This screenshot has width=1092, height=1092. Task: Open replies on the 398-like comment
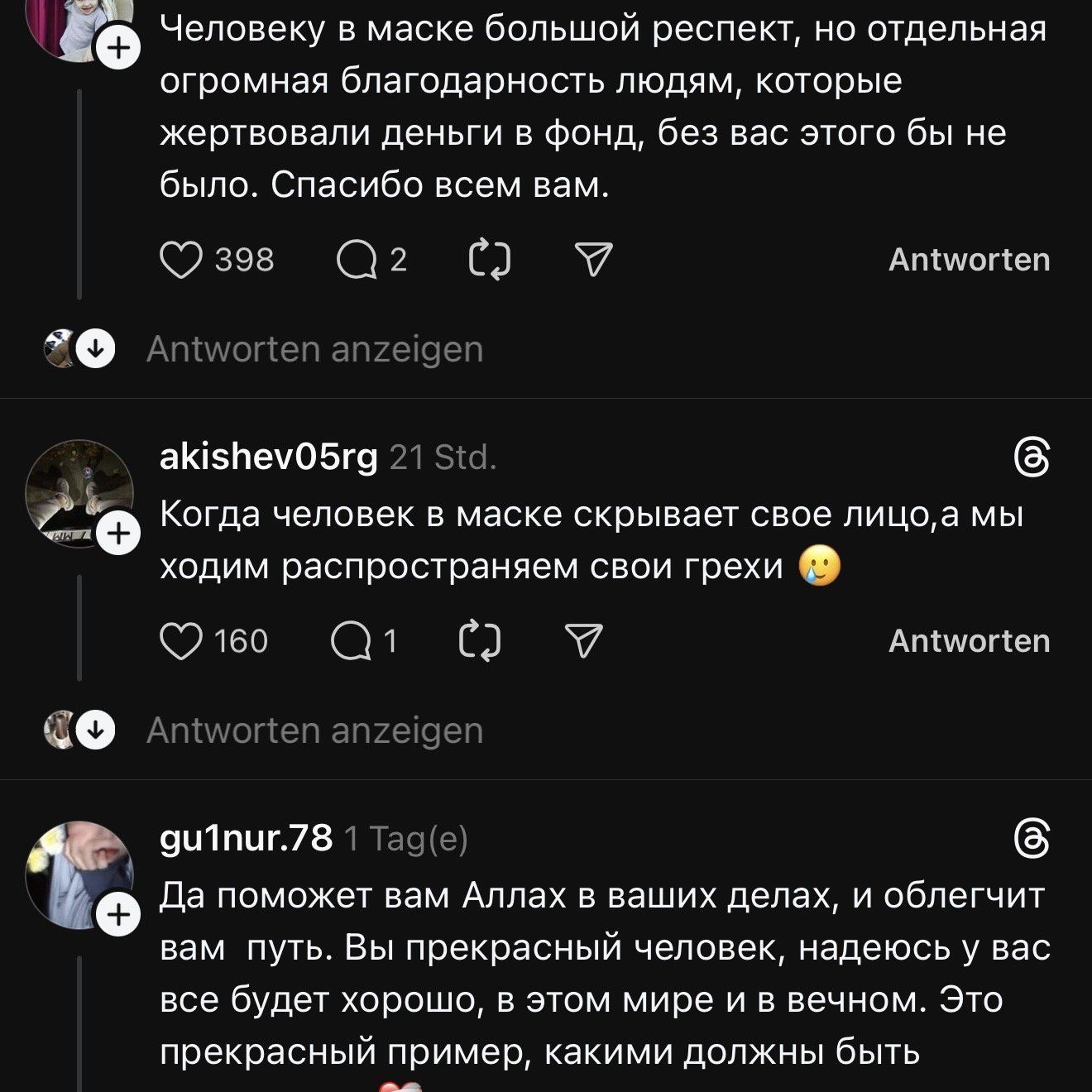[x=357, y=261]
